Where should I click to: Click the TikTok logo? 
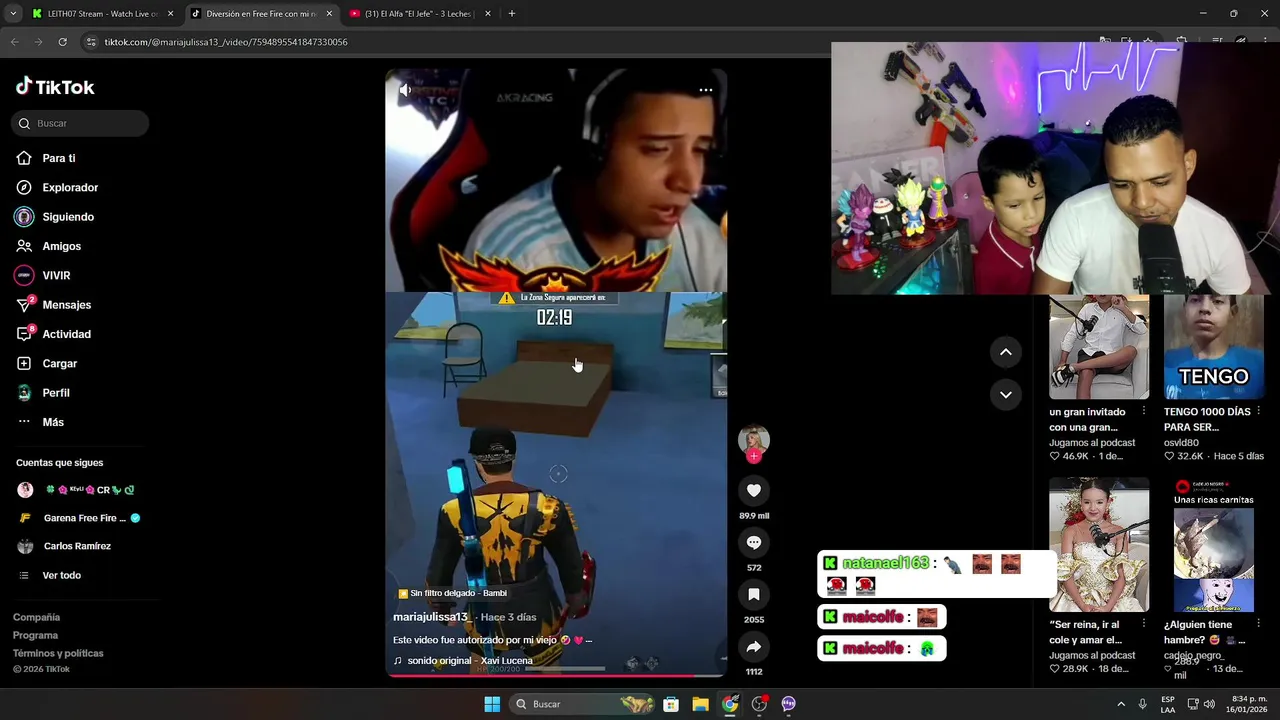tap(55, 87)
